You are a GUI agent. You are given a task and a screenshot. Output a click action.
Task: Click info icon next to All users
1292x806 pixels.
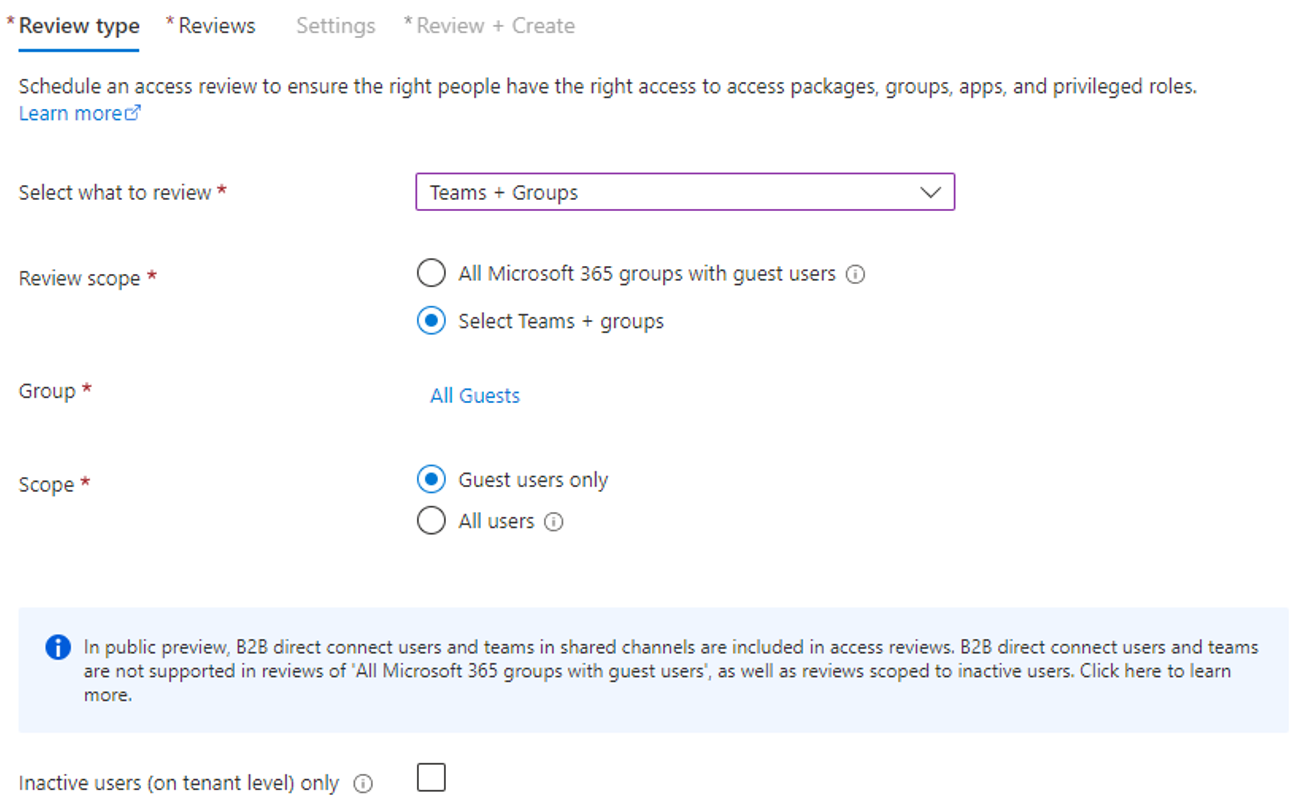[x=554, y=522]
